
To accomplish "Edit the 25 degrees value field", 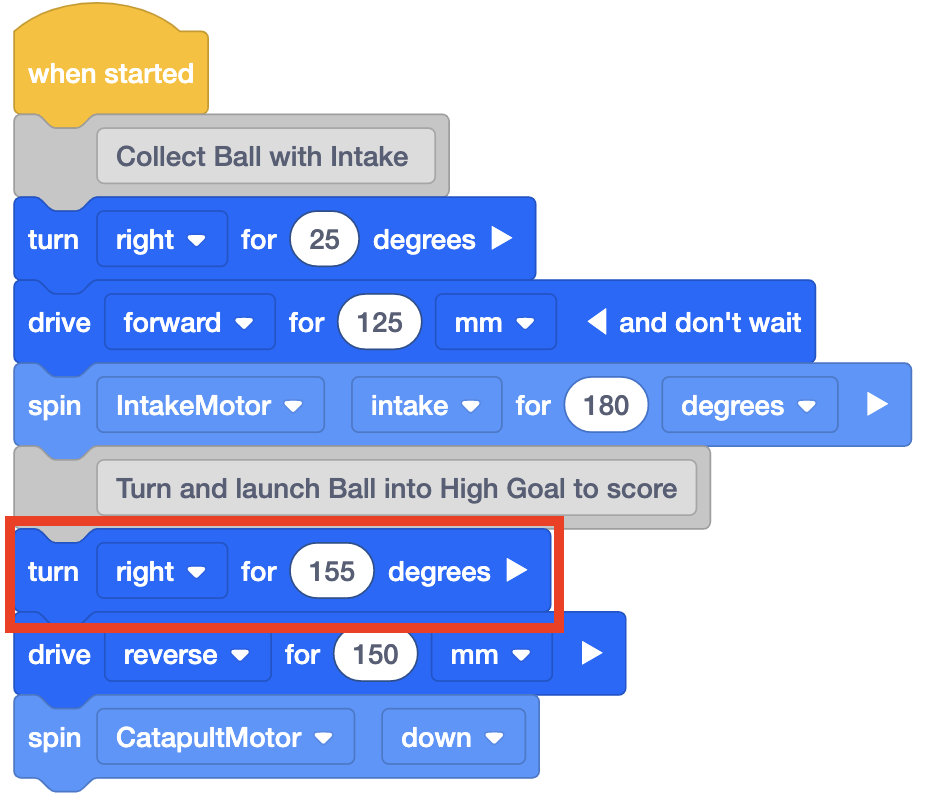I will point(324,239).
